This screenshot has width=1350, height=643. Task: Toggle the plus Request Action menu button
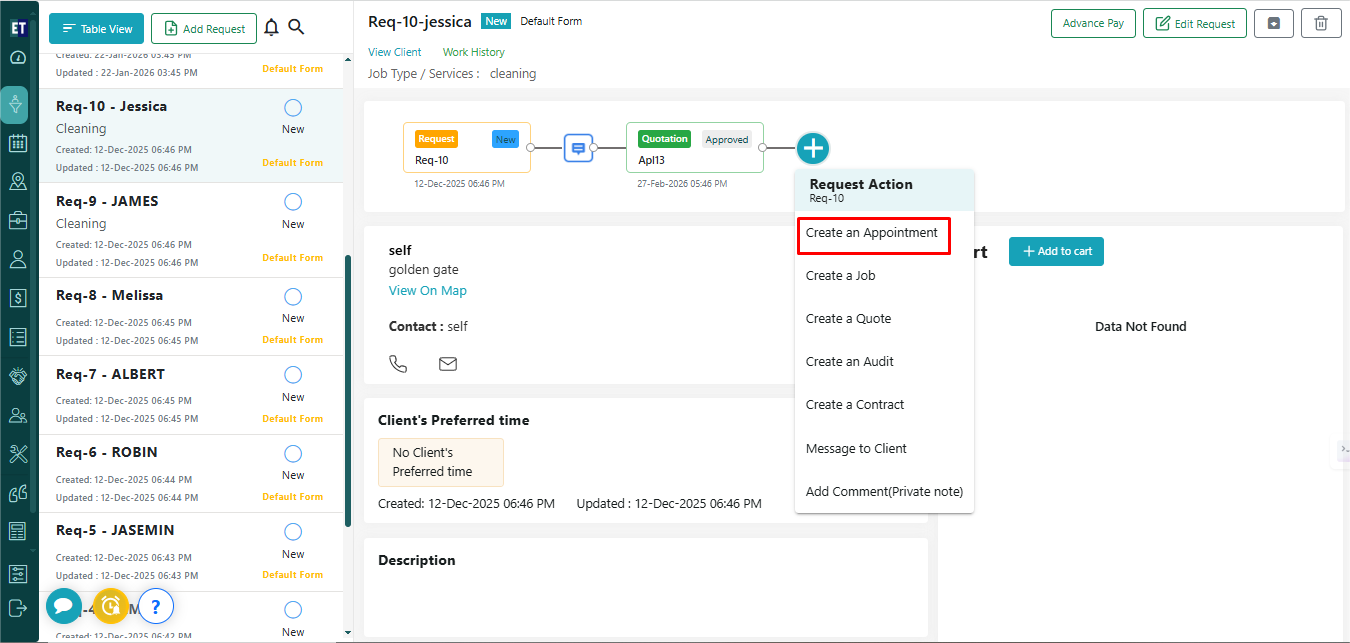tap(813, 148)
